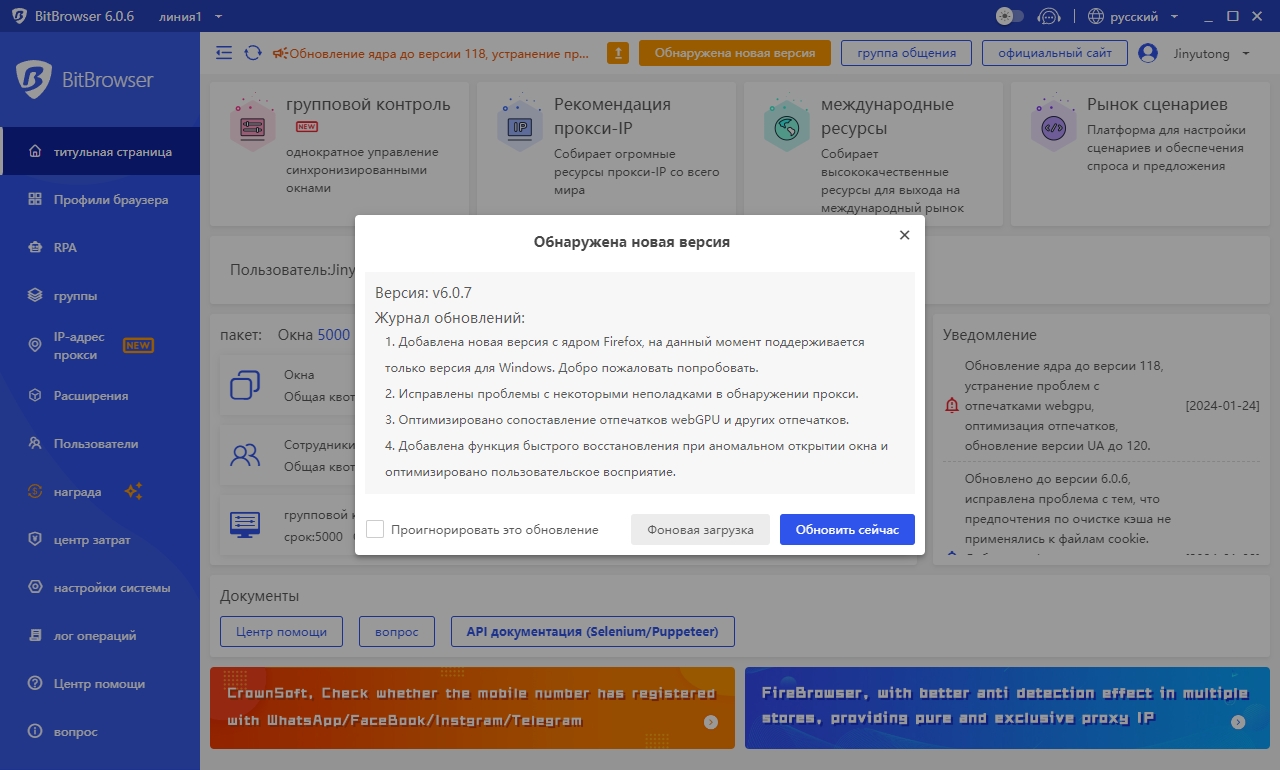The image size is (1280, 770).
Task: Click the user avatar icon next to Jinyutong
Action: [1148, 53]
